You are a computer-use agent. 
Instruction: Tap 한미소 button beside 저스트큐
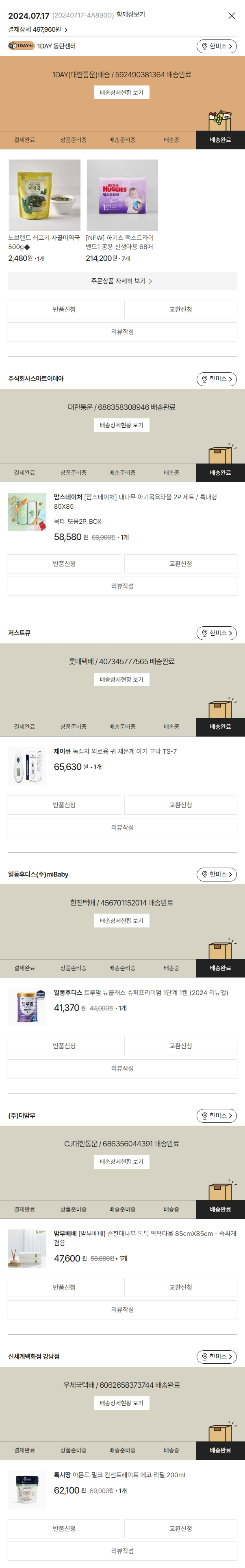217,633
